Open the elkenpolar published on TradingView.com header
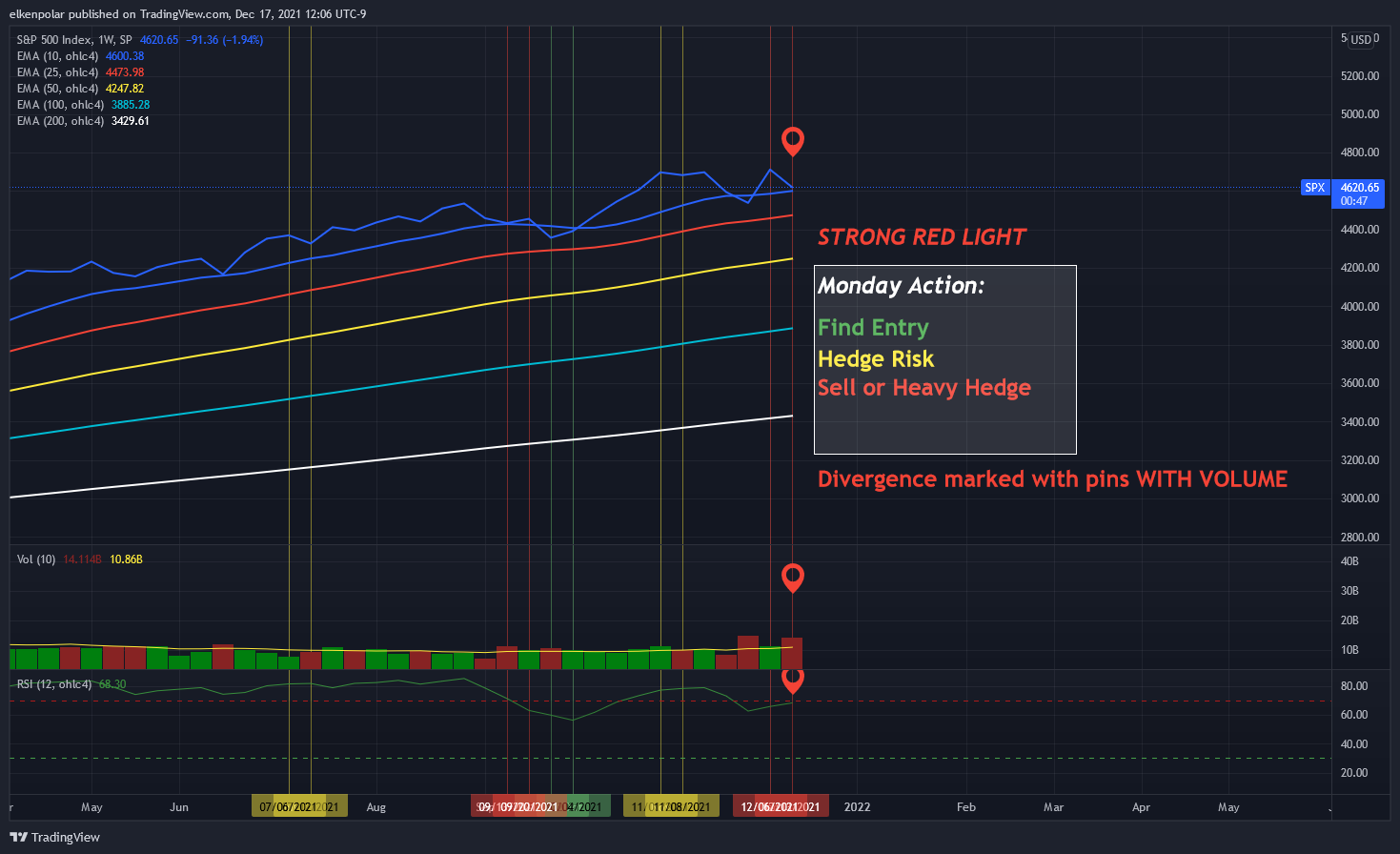1400x854 pixels. point(188,14)
